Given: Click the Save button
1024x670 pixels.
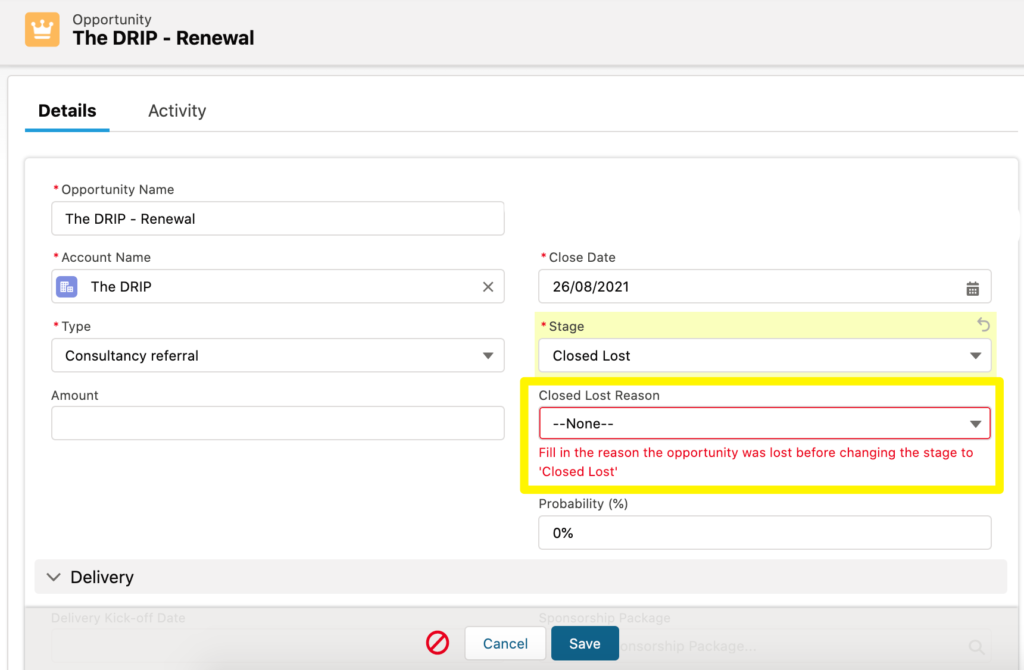Looking at the screenshot, I should [584, 643].
